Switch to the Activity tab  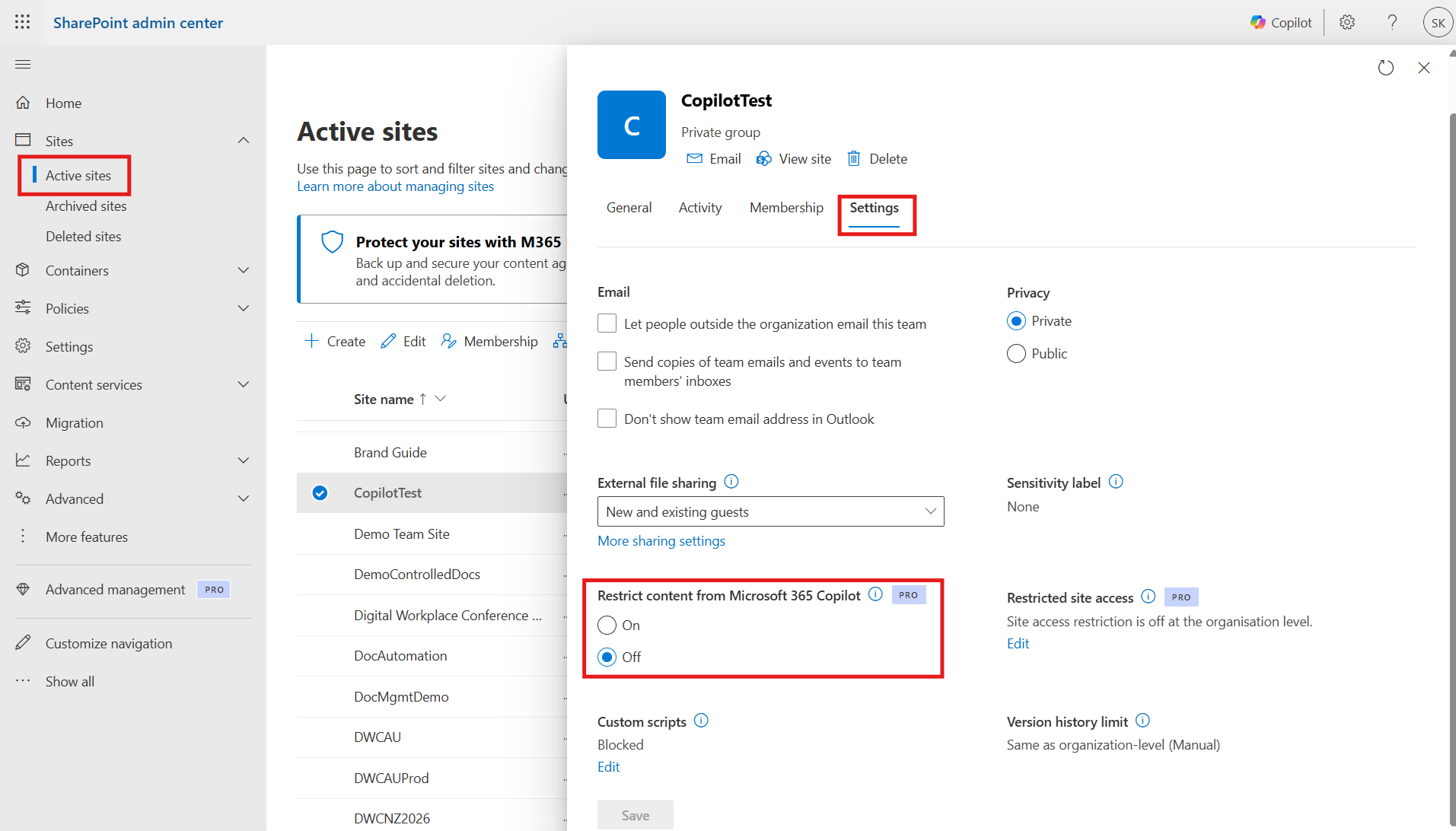tap(699, 208)
